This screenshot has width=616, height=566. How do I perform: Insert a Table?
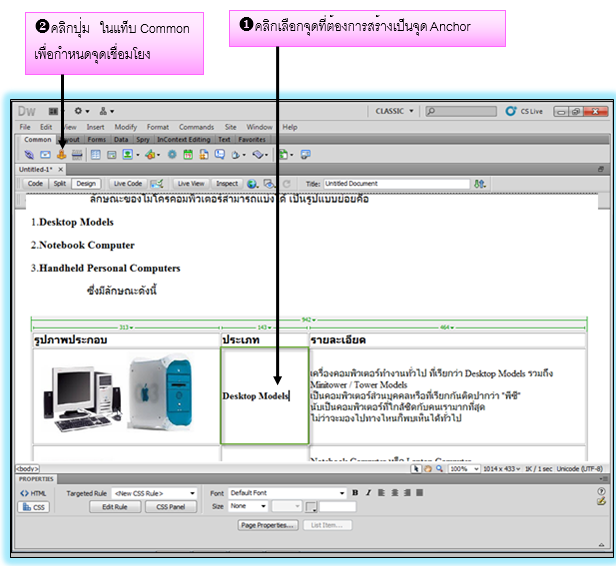pyautogui.click(x=95, y=155)
